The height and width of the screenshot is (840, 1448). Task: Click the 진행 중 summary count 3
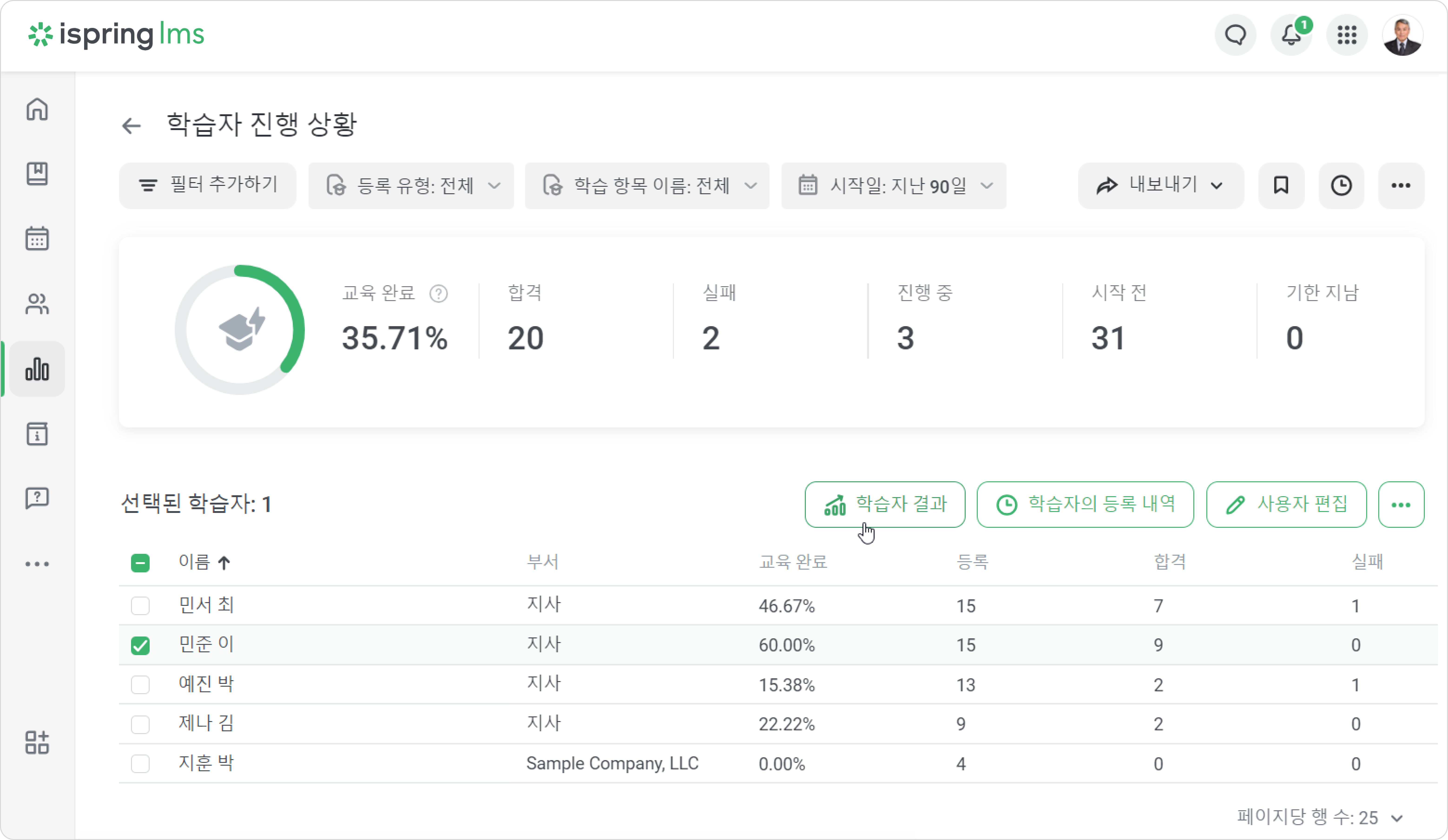905,338
